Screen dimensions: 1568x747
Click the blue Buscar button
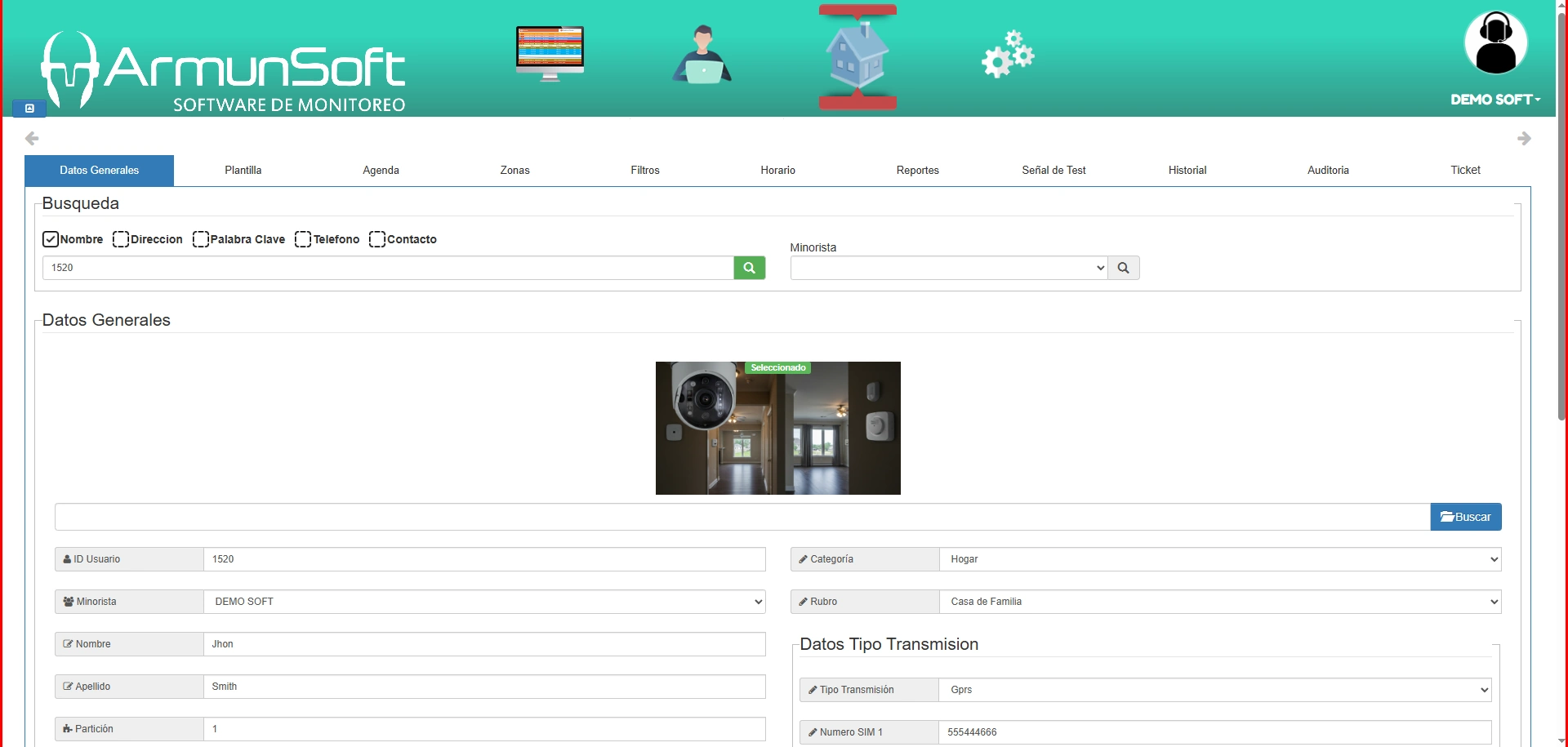[1465, 517]
